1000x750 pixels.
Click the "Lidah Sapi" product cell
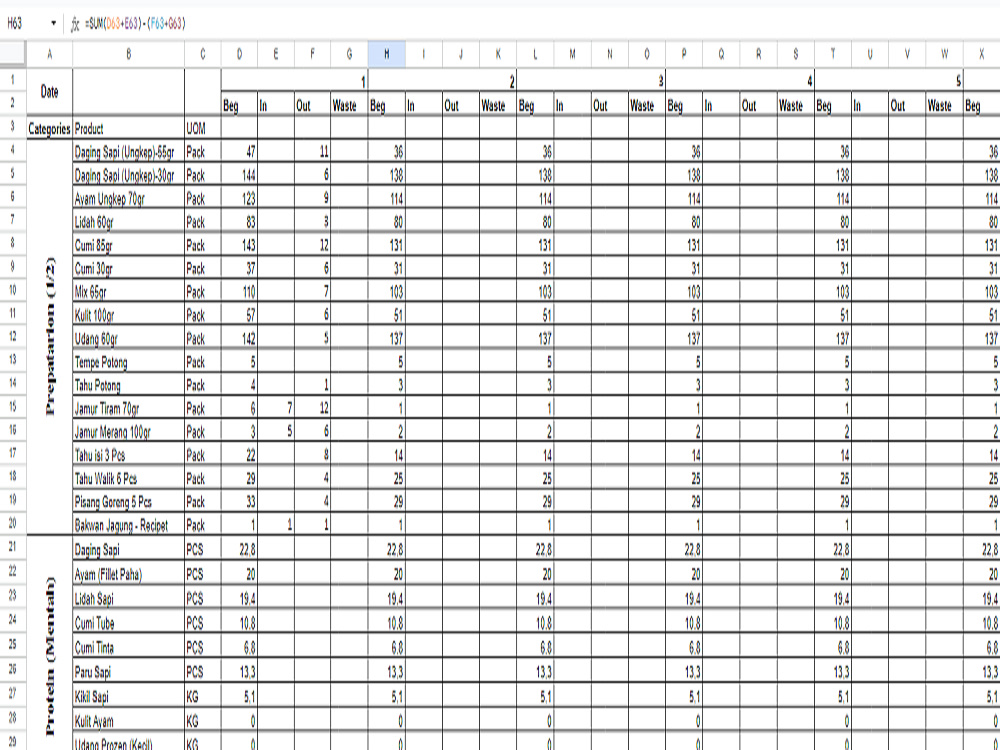pos(129,598)
